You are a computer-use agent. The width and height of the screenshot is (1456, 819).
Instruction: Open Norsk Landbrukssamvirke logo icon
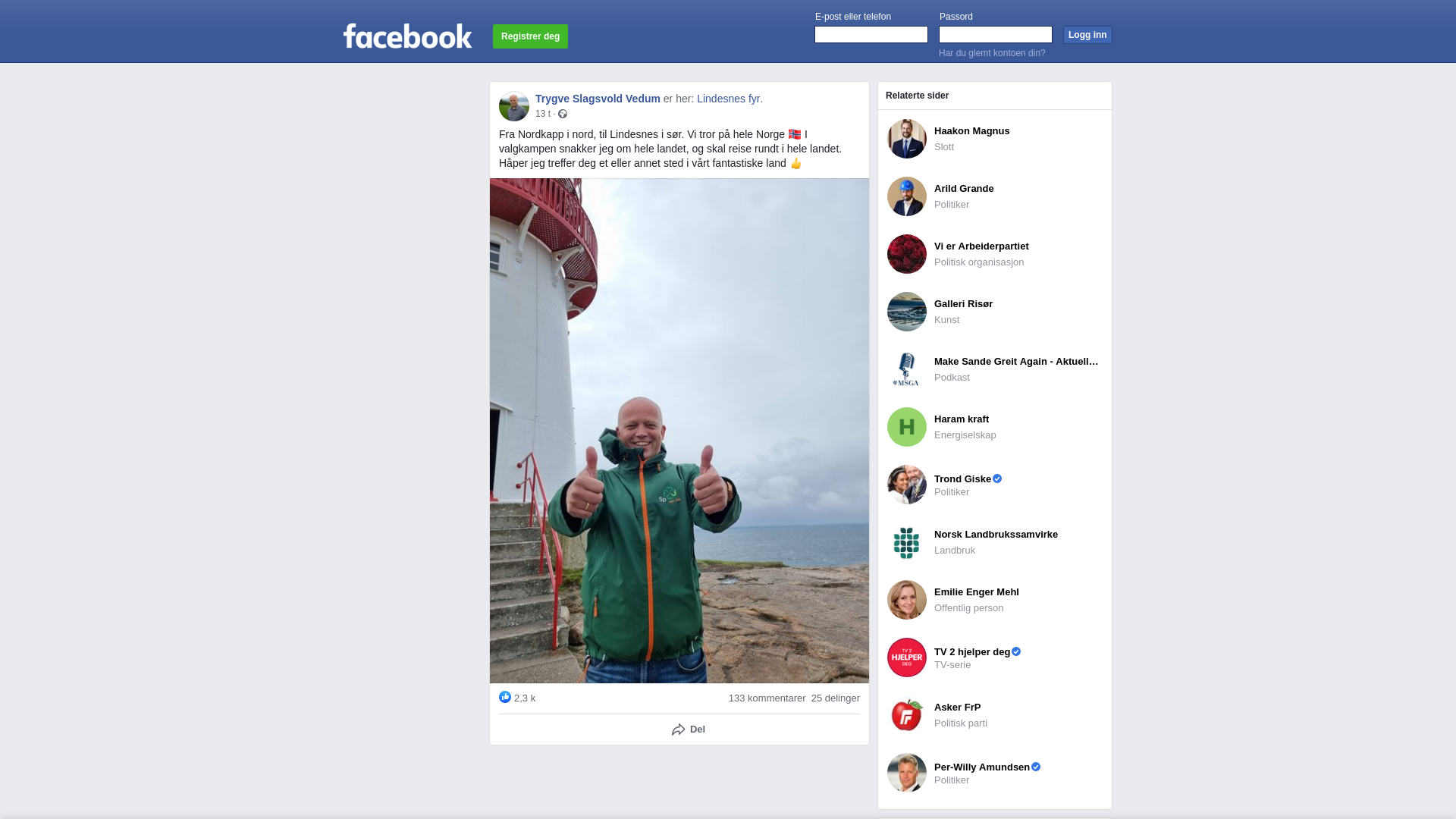click(907, 542)
